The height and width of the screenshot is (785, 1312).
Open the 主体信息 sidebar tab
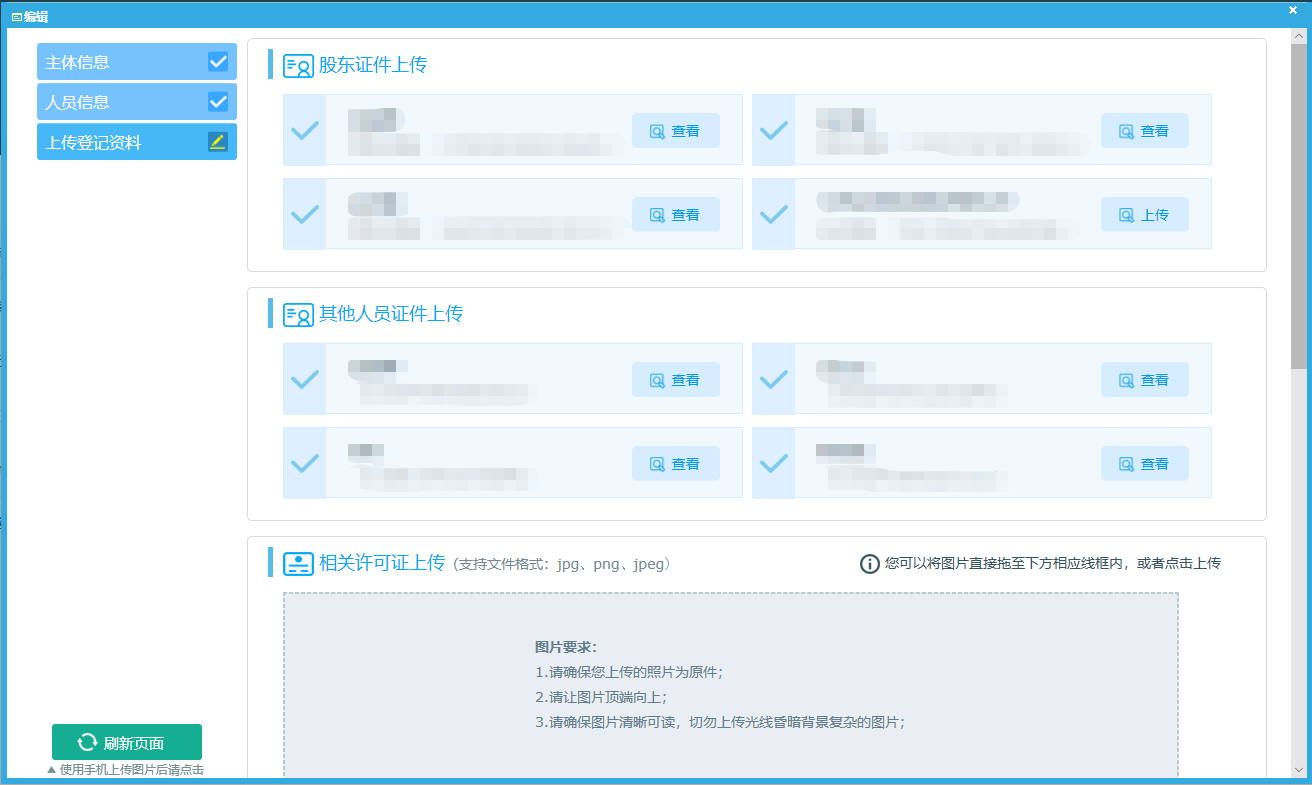[x=120, y=62]
